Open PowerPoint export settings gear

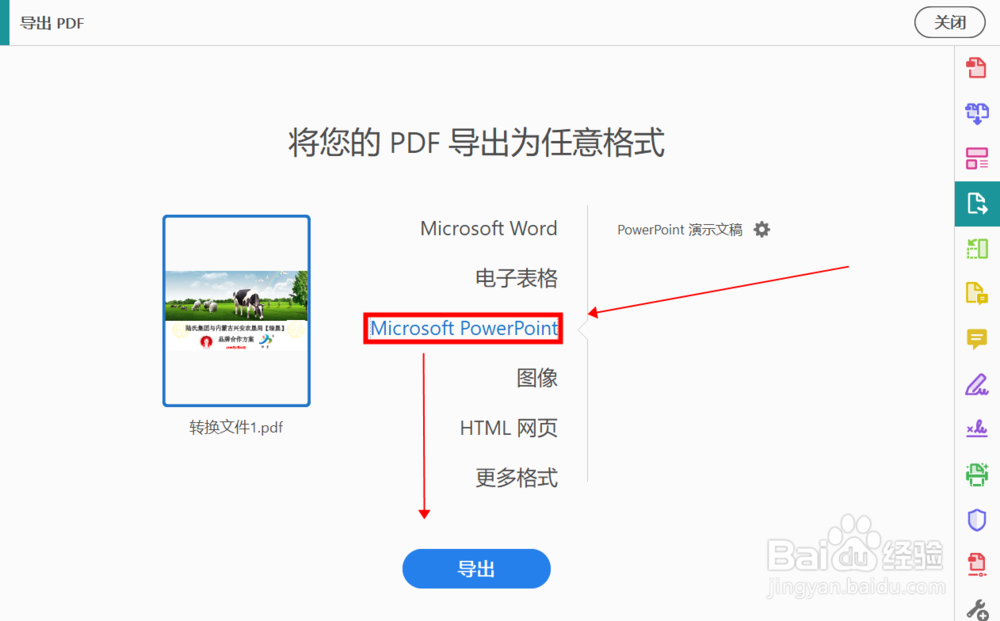tap(761, 230)
